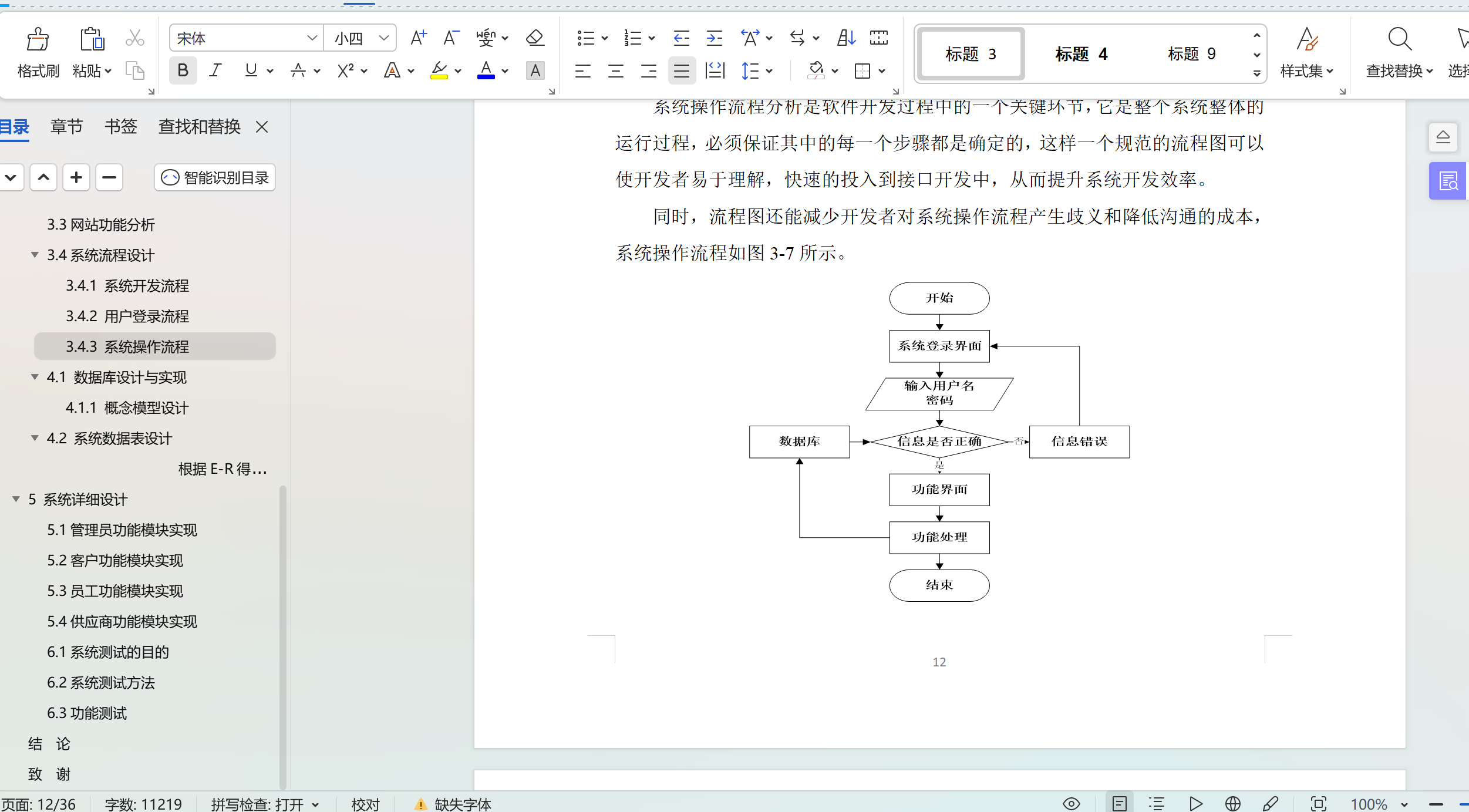The width and height of the screenshot is (1469, 812).
Task: Switch to the 书签 sidebar tab
Action: [120, 126]
